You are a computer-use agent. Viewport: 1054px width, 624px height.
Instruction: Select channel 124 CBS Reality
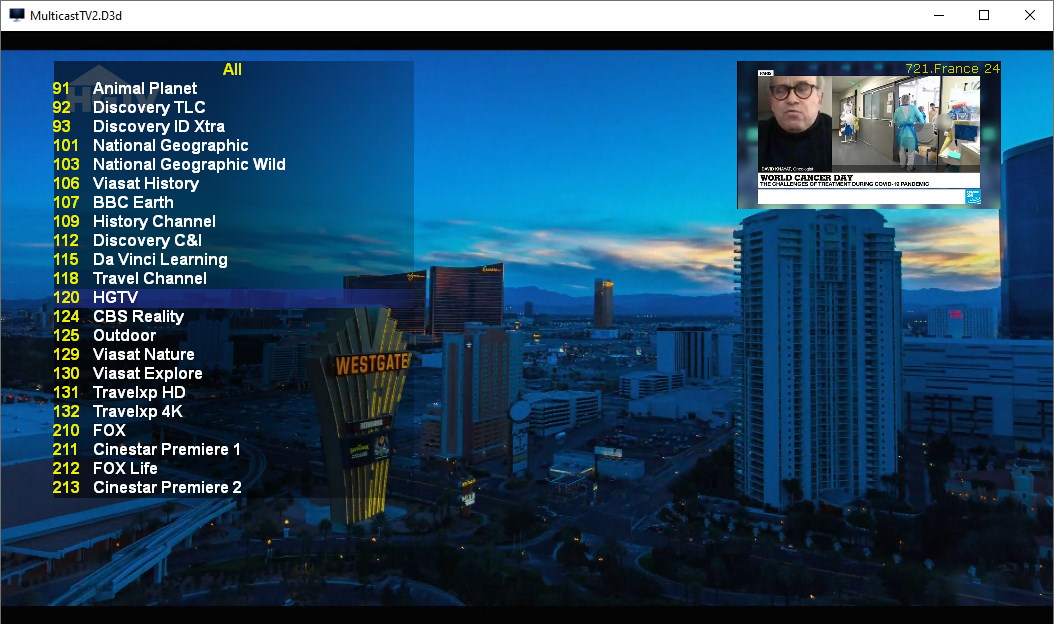pos(233,316)
